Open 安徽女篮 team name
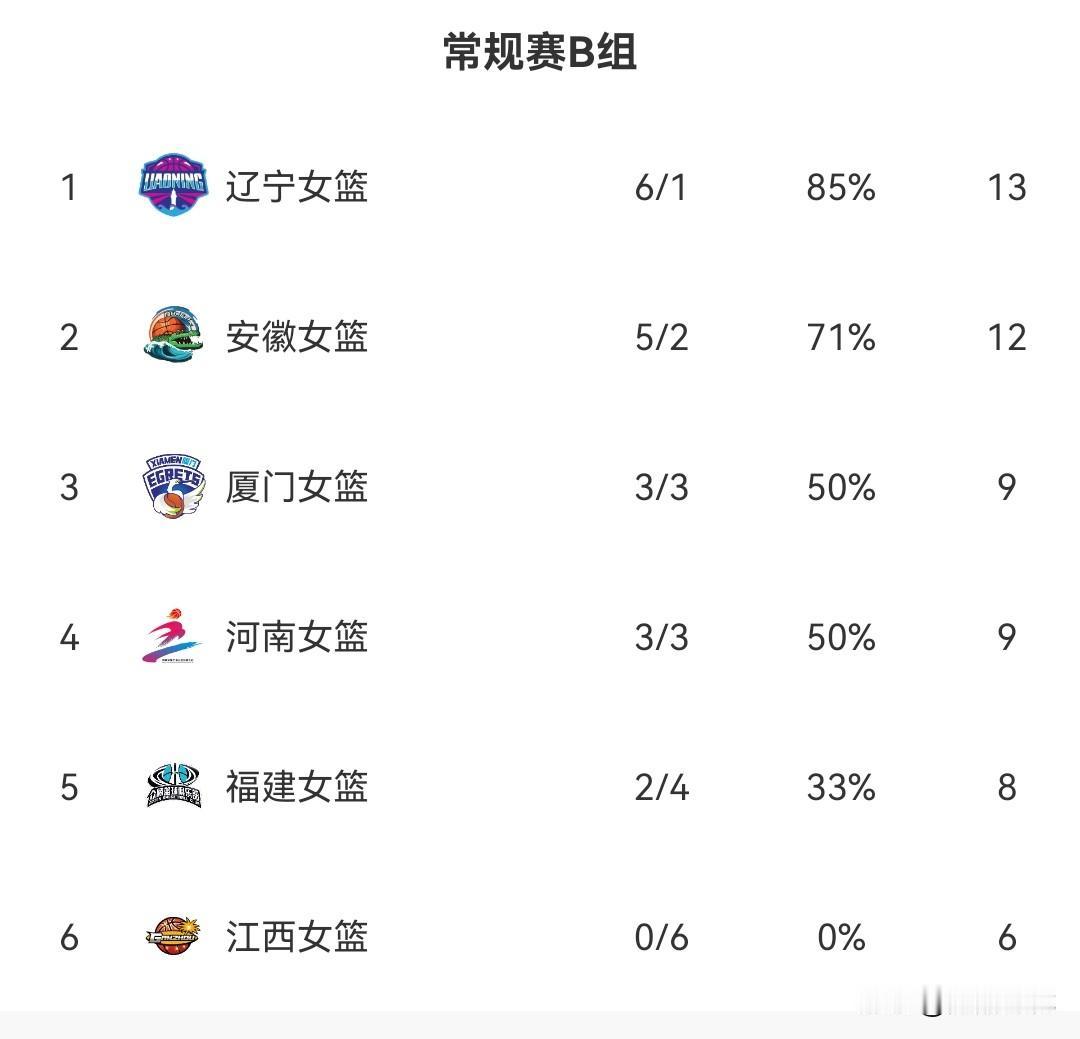This screenshot has width=1080, height=1039. [x=297, y=337]
